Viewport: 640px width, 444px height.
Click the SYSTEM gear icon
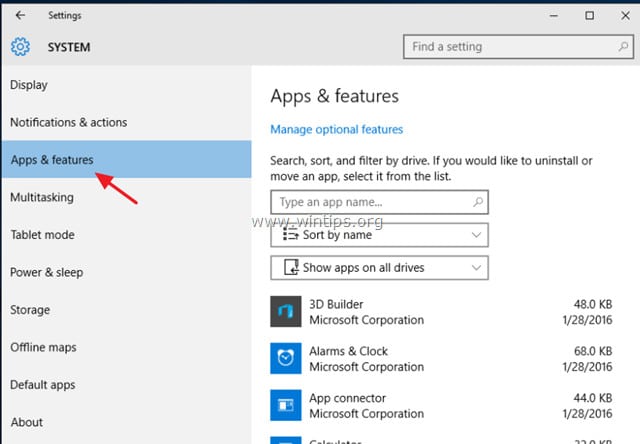20,47
